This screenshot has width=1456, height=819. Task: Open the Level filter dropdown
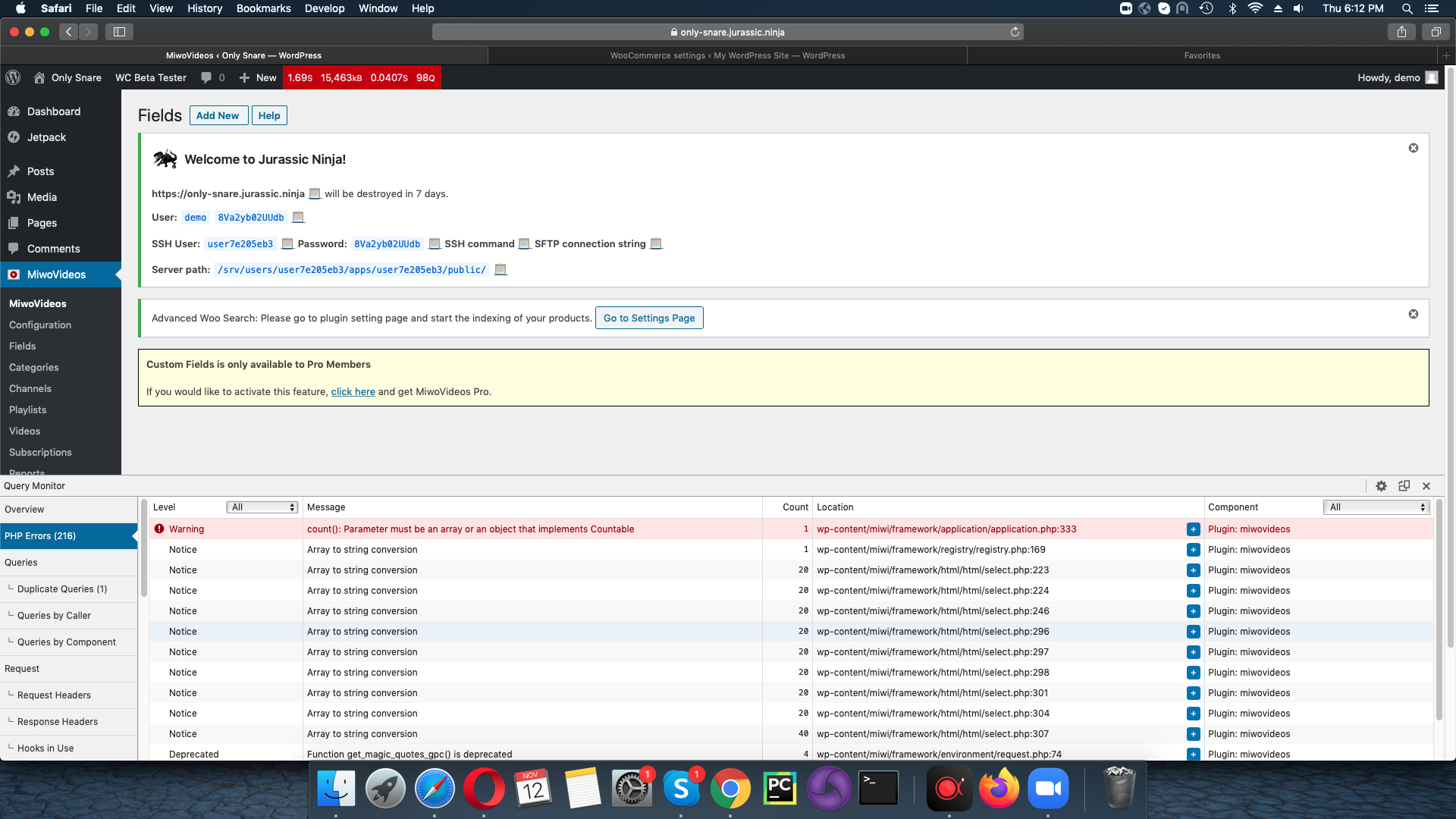[262, 507]
